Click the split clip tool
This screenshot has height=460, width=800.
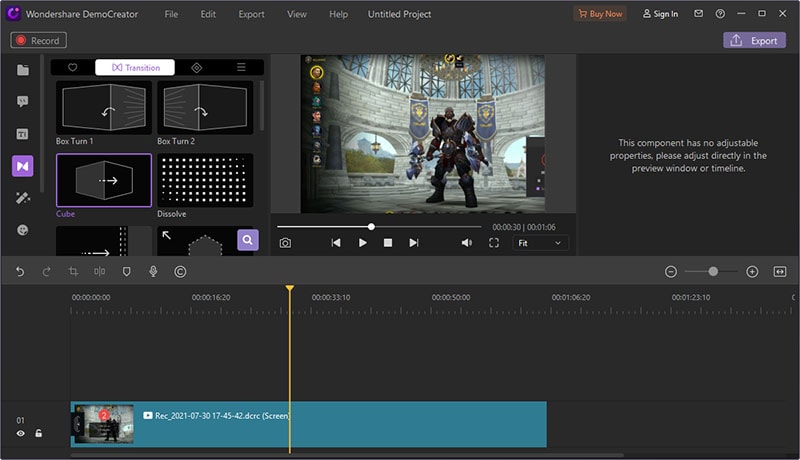(99, 271)
